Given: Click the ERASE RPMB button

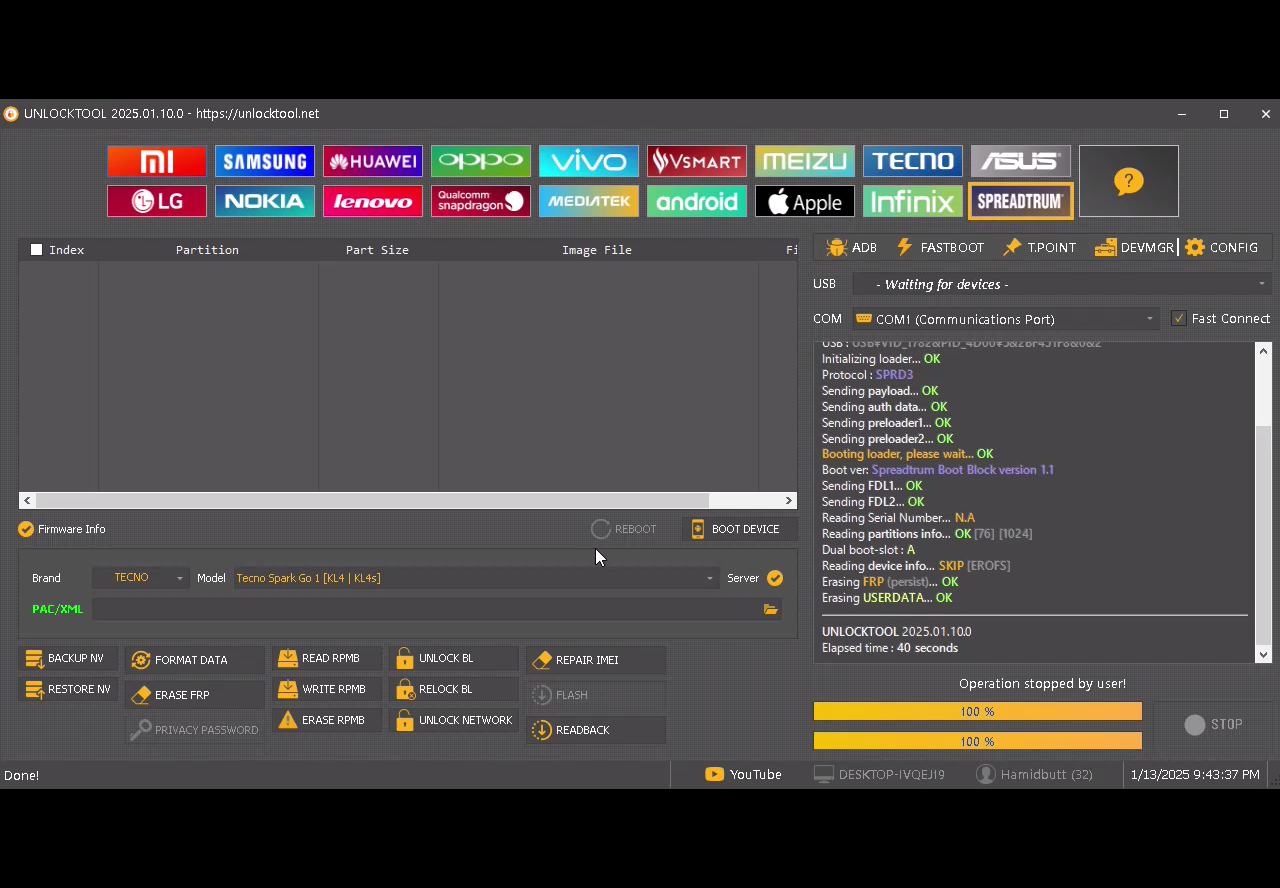Looking at the screenshot, I should (x=327, y=720).
